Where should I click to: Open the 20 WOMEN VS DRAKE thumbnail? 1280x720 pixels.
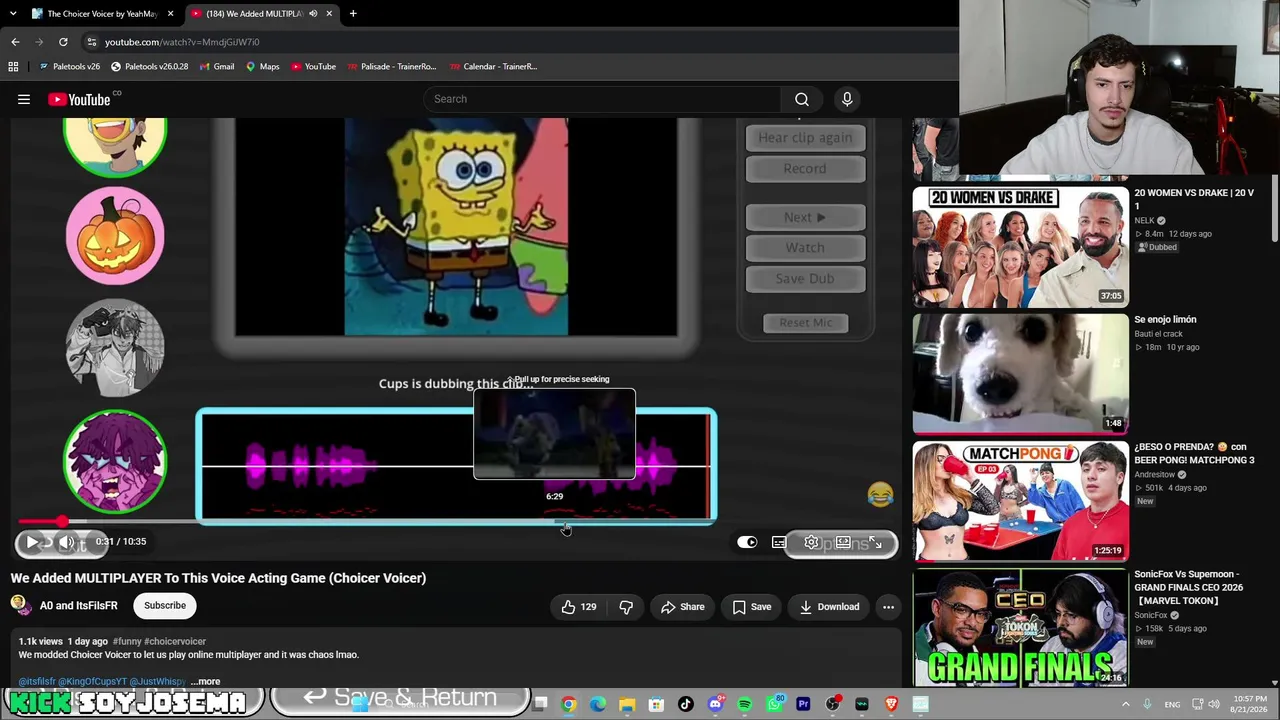1020,246
